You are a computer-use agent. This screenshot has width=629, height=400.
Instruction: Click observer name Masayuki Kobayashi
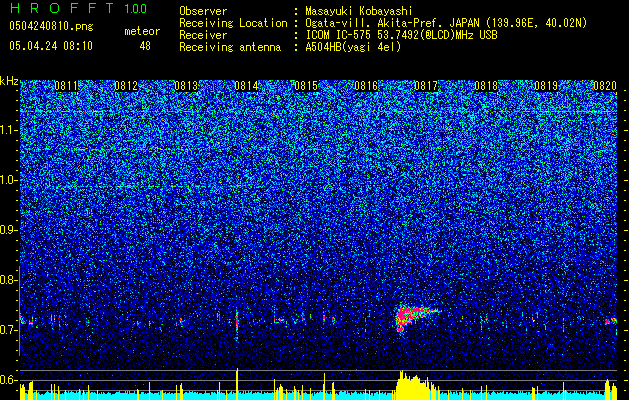(359, 11)
